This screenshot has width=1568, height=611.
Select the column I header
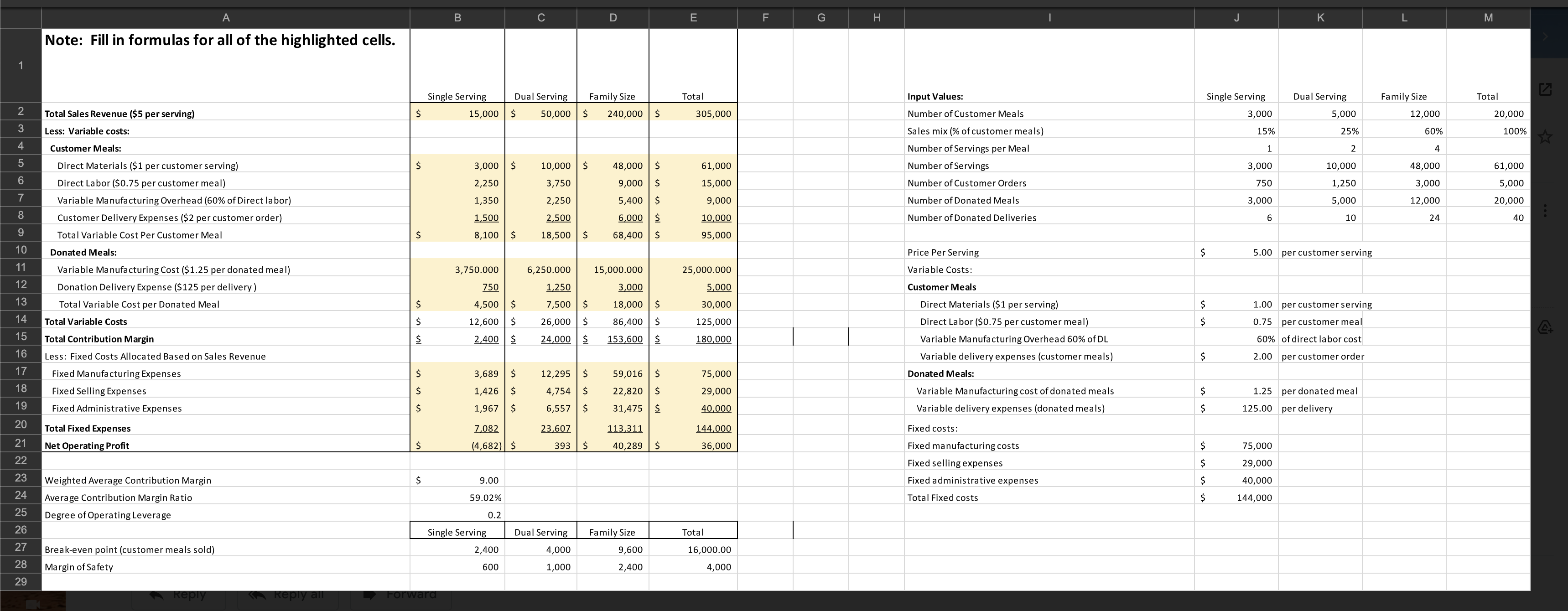click(x=1049, y=18)
